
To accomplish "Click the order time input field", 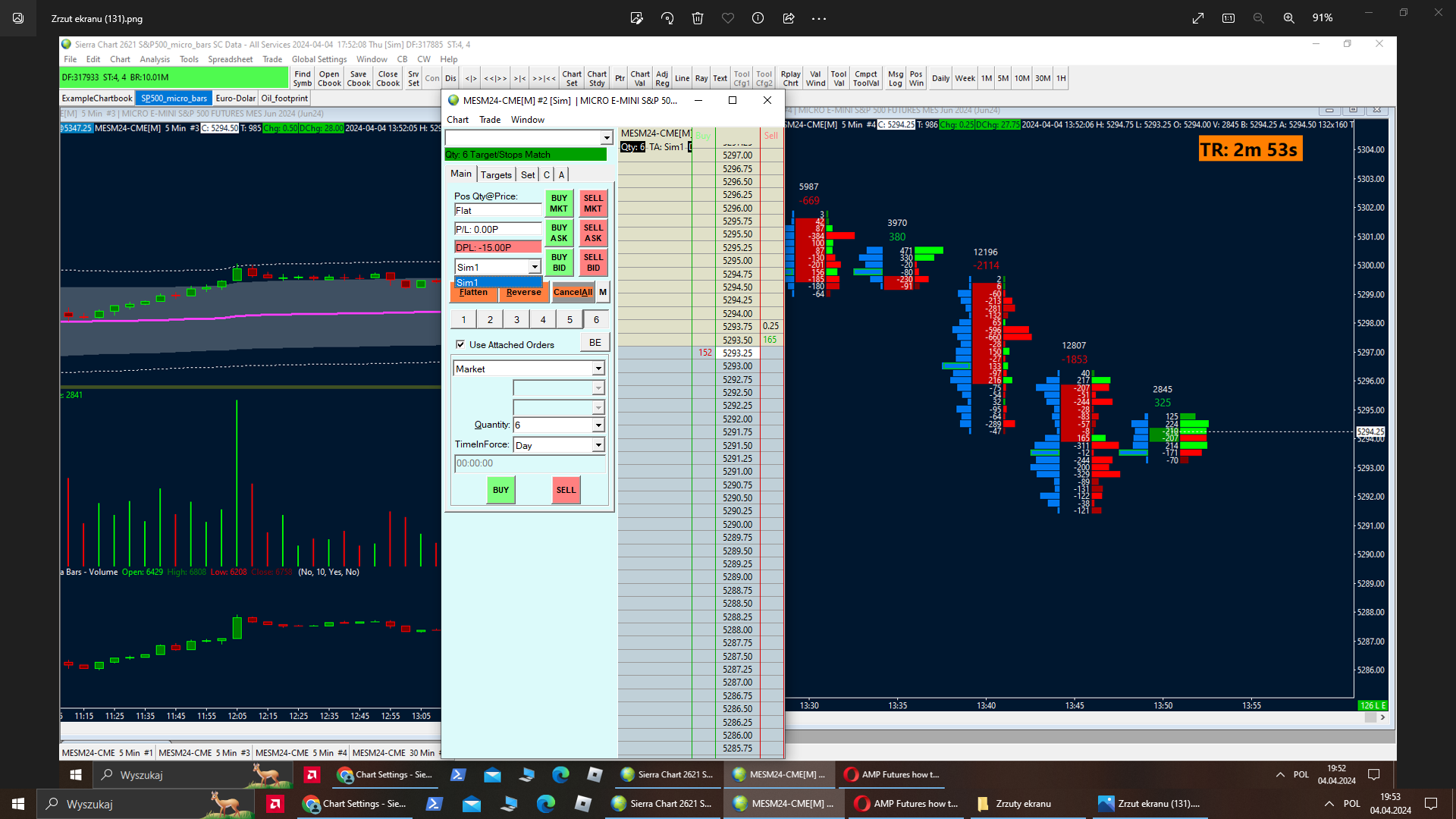I will click(x=529, y=463).
